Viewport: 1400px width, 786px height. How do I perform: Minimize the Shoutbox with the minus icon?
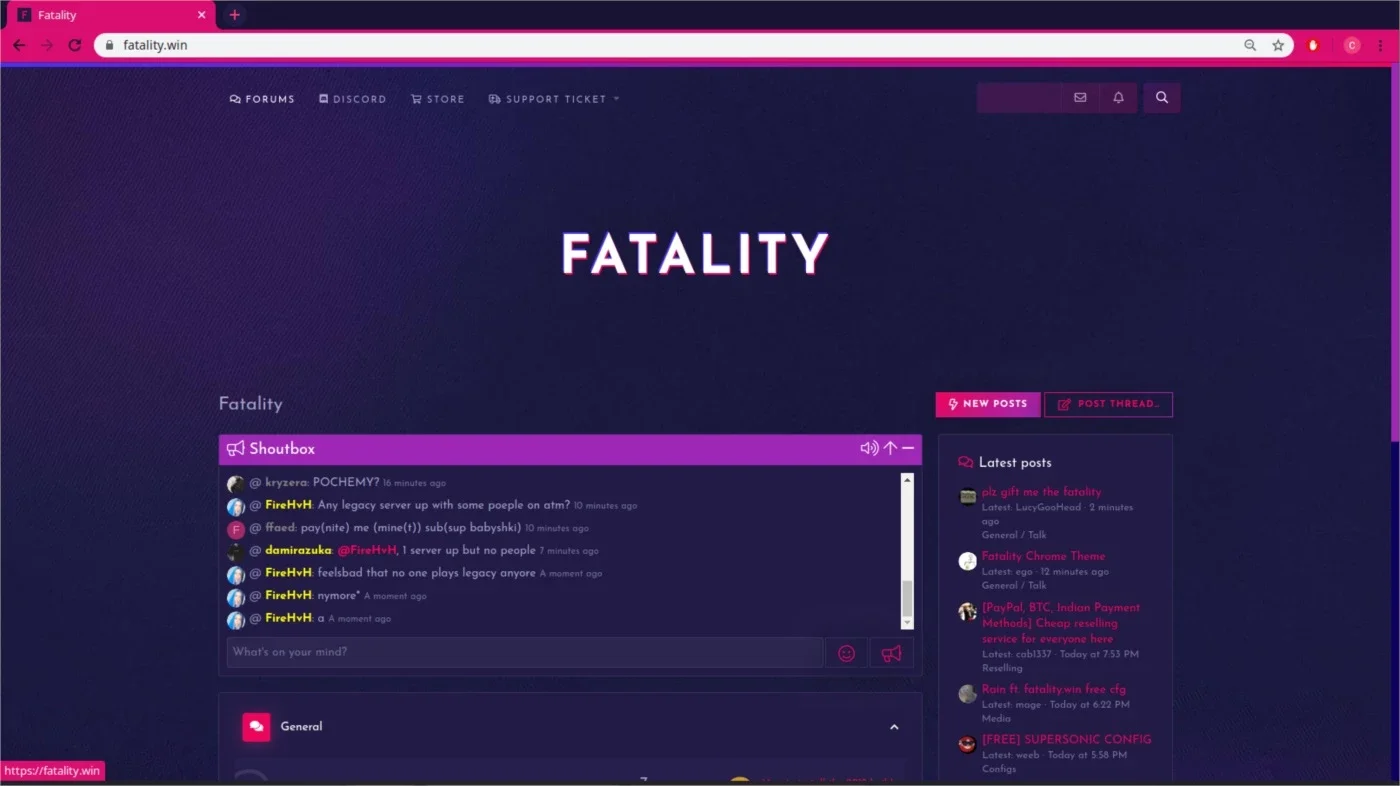[x=908, y=448]
